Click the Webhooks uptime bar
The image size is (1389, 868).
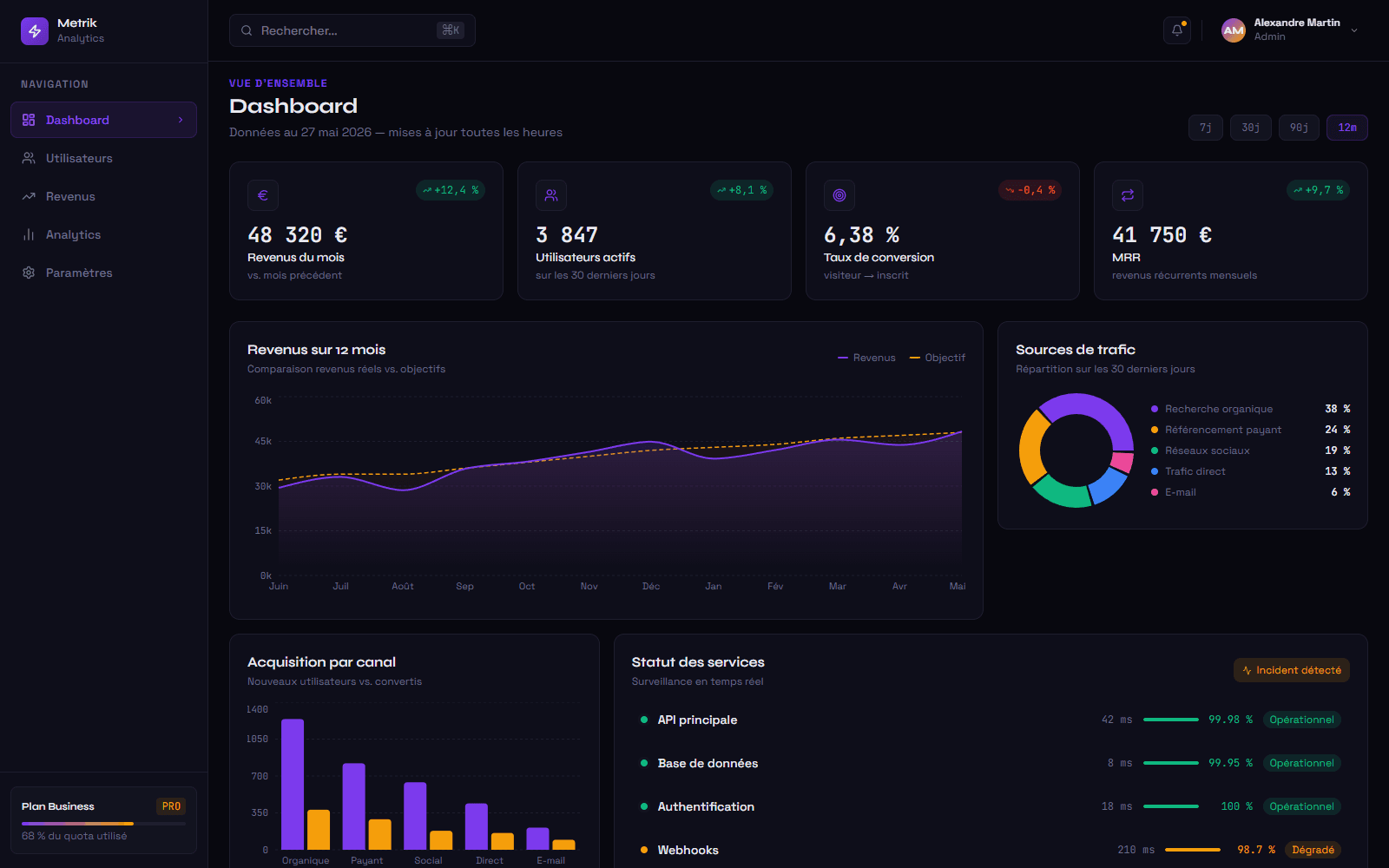click(x=1192, y=850)
